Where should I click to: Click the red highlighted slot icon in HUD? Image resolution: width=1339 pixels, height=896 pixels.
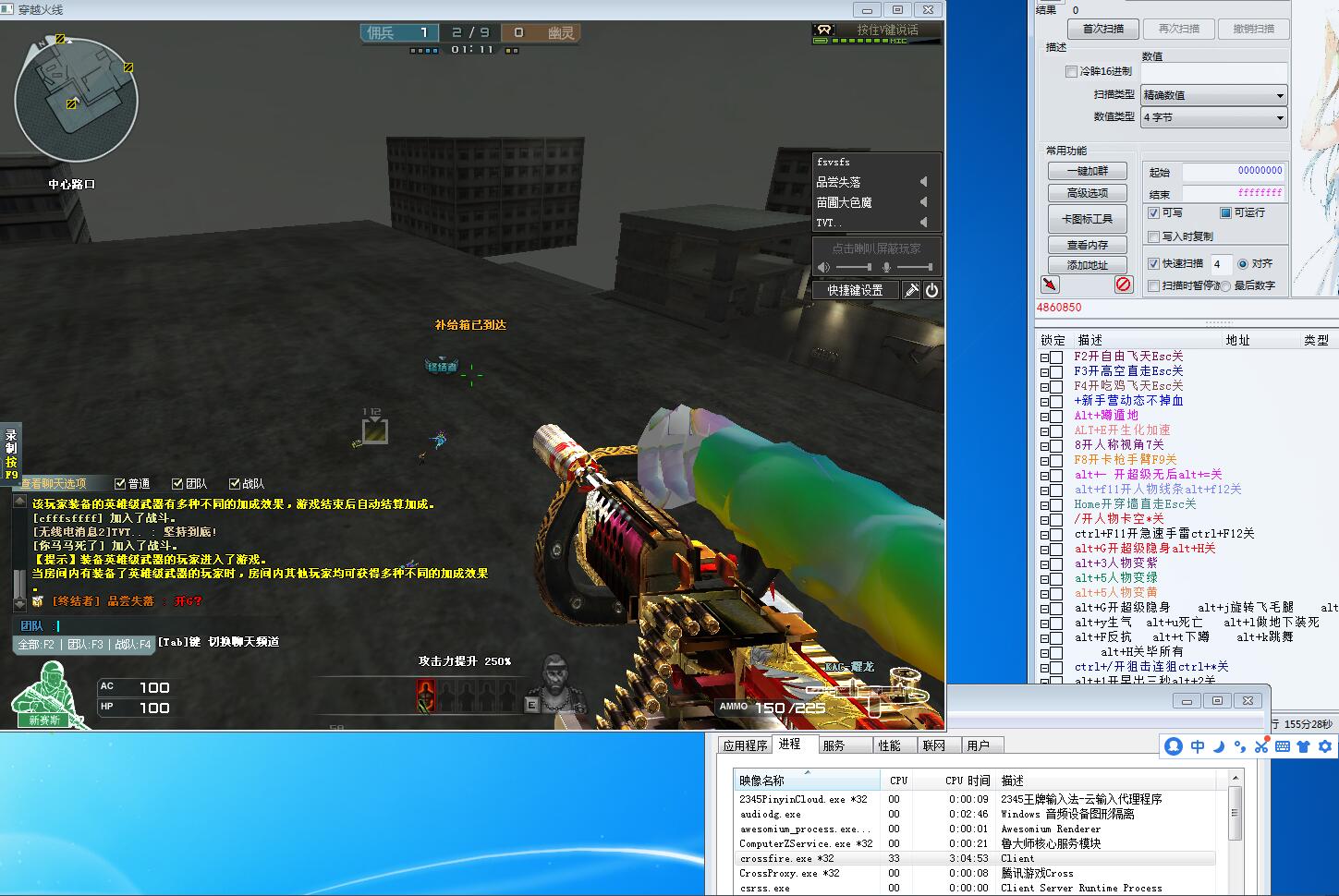(x=425, y=695)
